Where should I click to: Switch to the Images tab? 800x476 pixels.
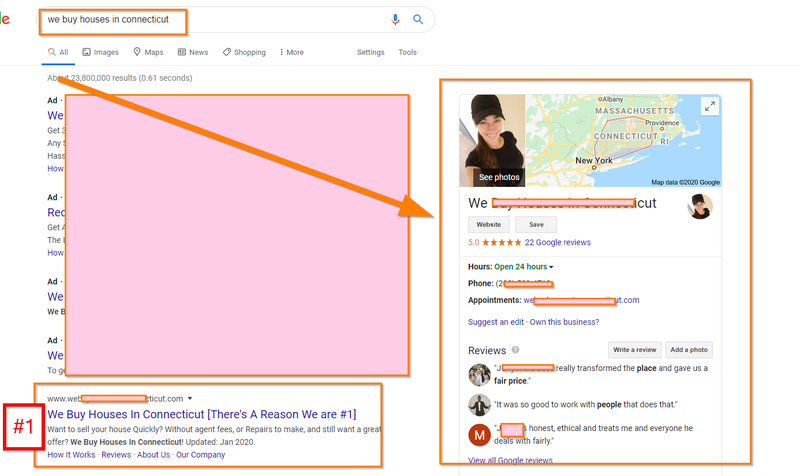pos(101,52)
